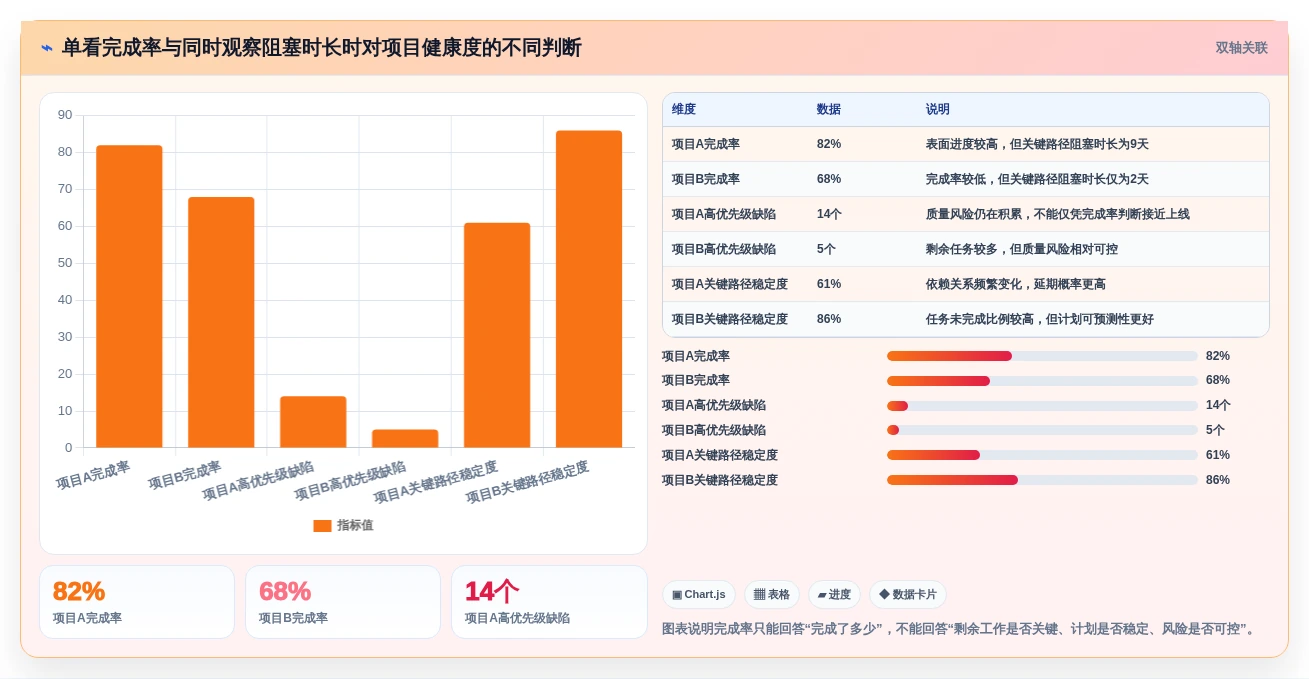1309x679 pixels.
Task: Click the Chart.js tag chip
Action: point(699,595)
